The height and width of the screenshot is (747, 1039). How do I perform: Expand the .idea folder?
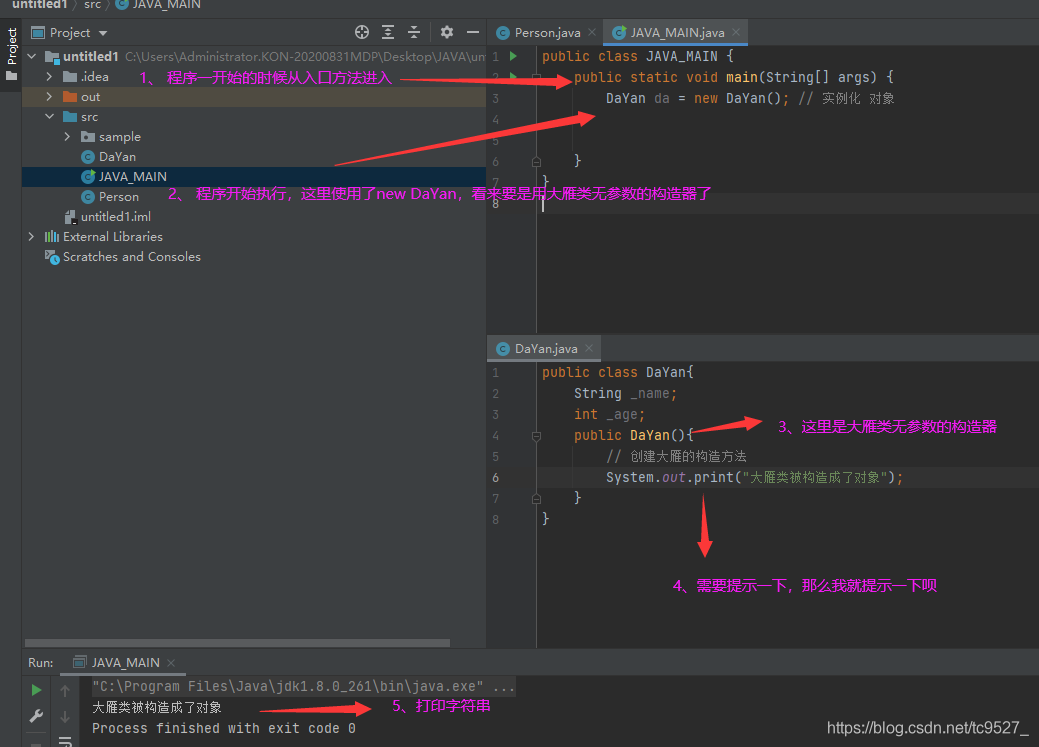(x=49, y=77)
